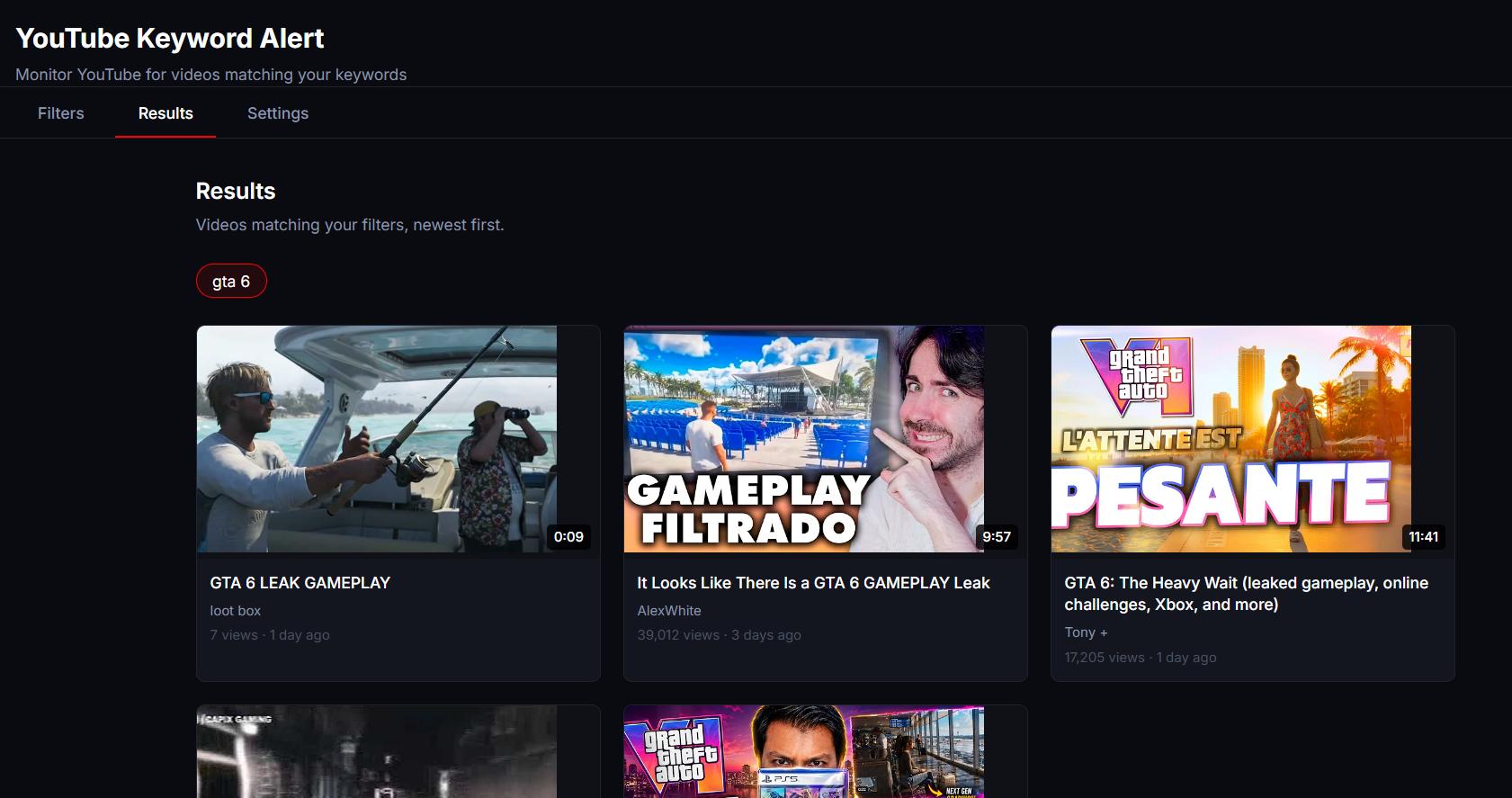This screenshot has width=1512, height=798.
Task: Click the title GTA 6 LEAK GAMEPLAY
Action: pyautogui.click(x=300, y=583)
